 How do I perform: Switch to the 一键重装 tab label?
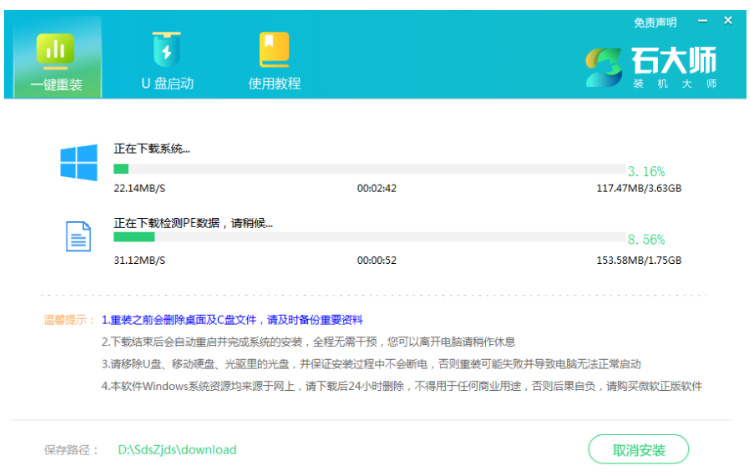click(x=55, y=83)
